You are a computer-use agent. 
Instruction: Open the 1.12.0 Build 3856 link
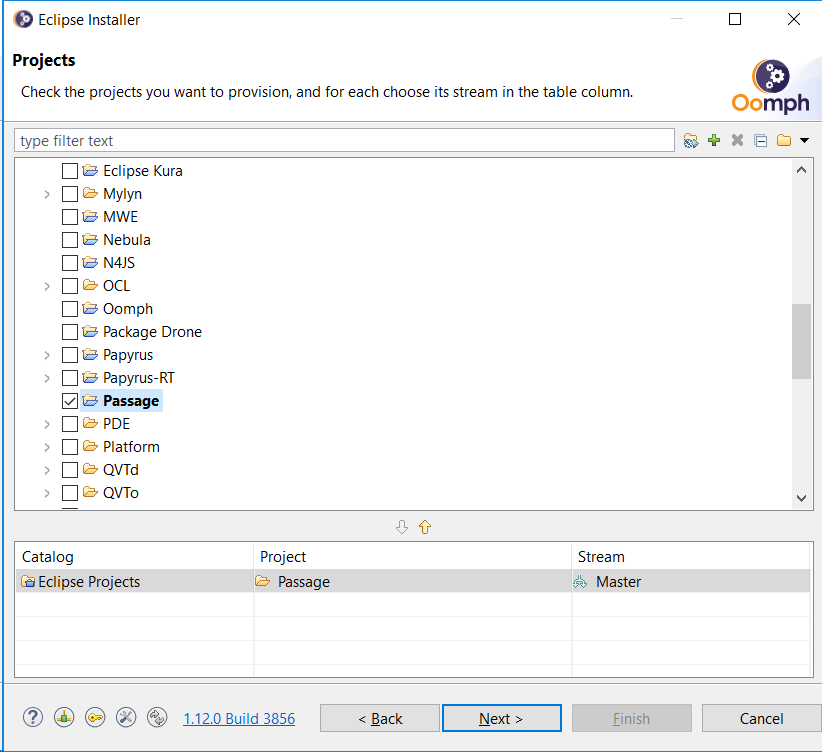239,718
